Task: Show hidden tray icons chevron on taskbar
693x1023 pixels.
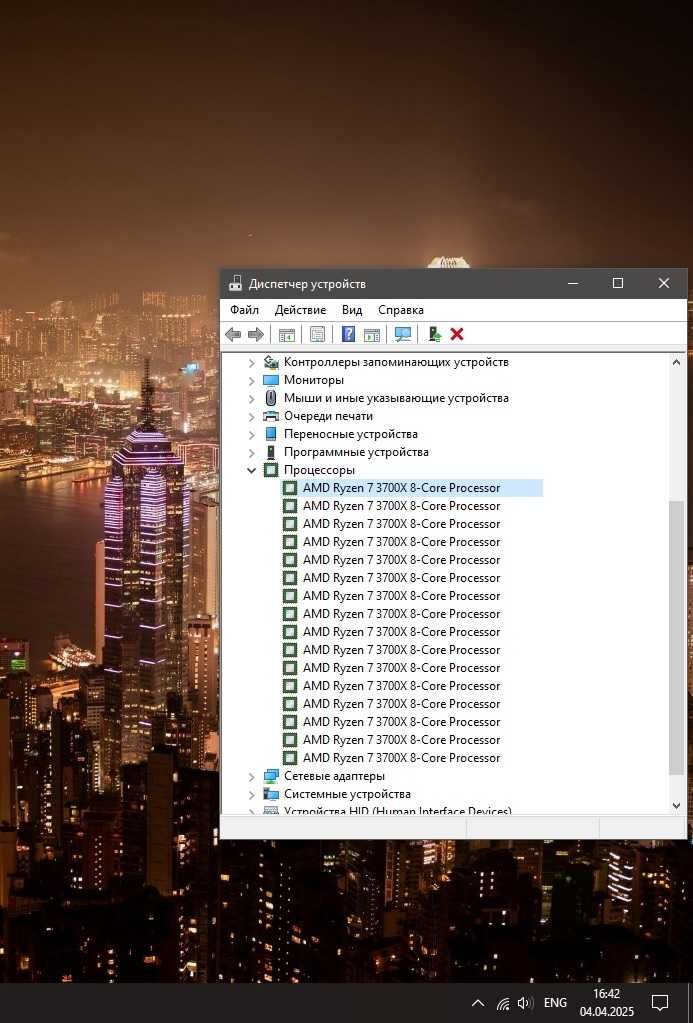Action: [478, 1003]
